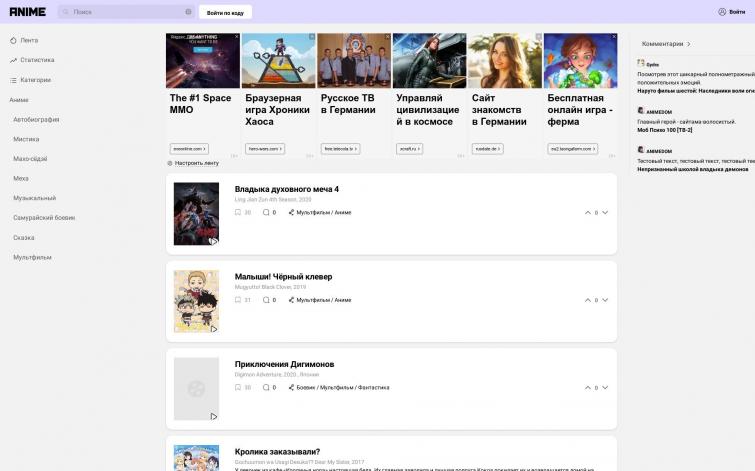
Task: Click the Браузерная игра Хроники Хаоса ad
Action: [278, 94]
